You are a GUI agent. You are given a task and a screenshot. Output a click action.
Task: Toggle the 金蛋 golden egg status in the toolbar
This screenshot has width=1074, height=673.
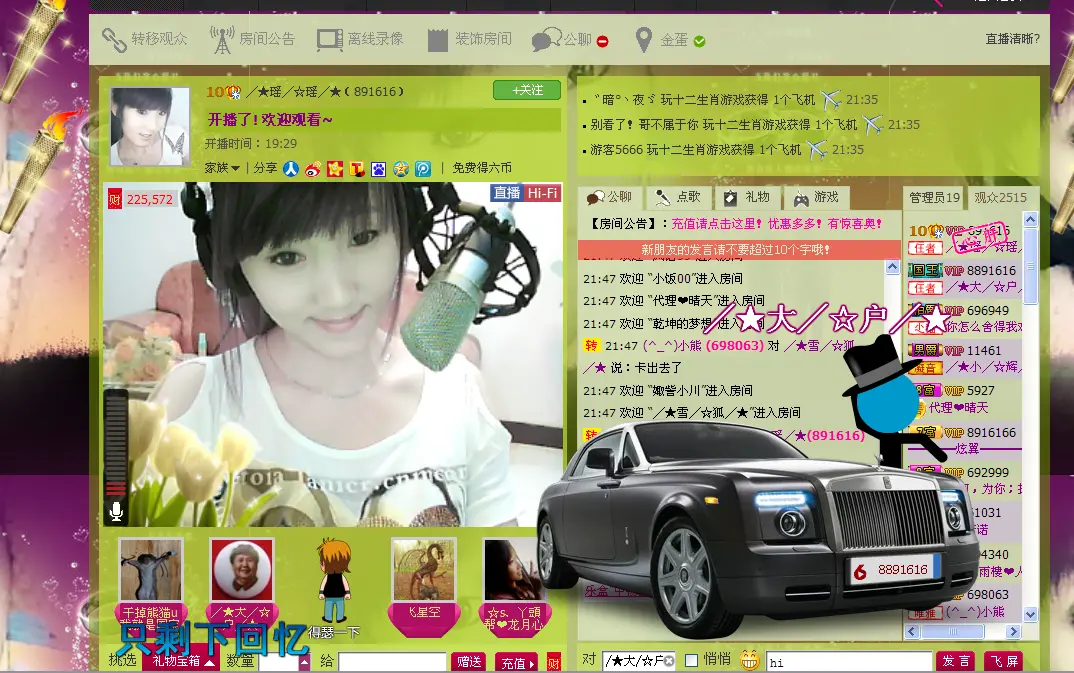(670, 40)
